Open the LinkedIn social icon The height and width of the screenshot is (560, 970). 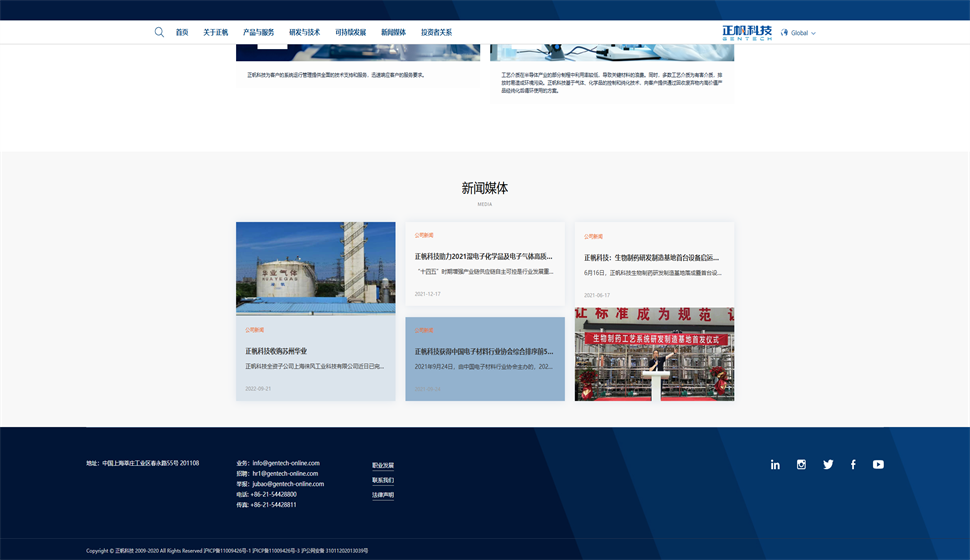775,464
